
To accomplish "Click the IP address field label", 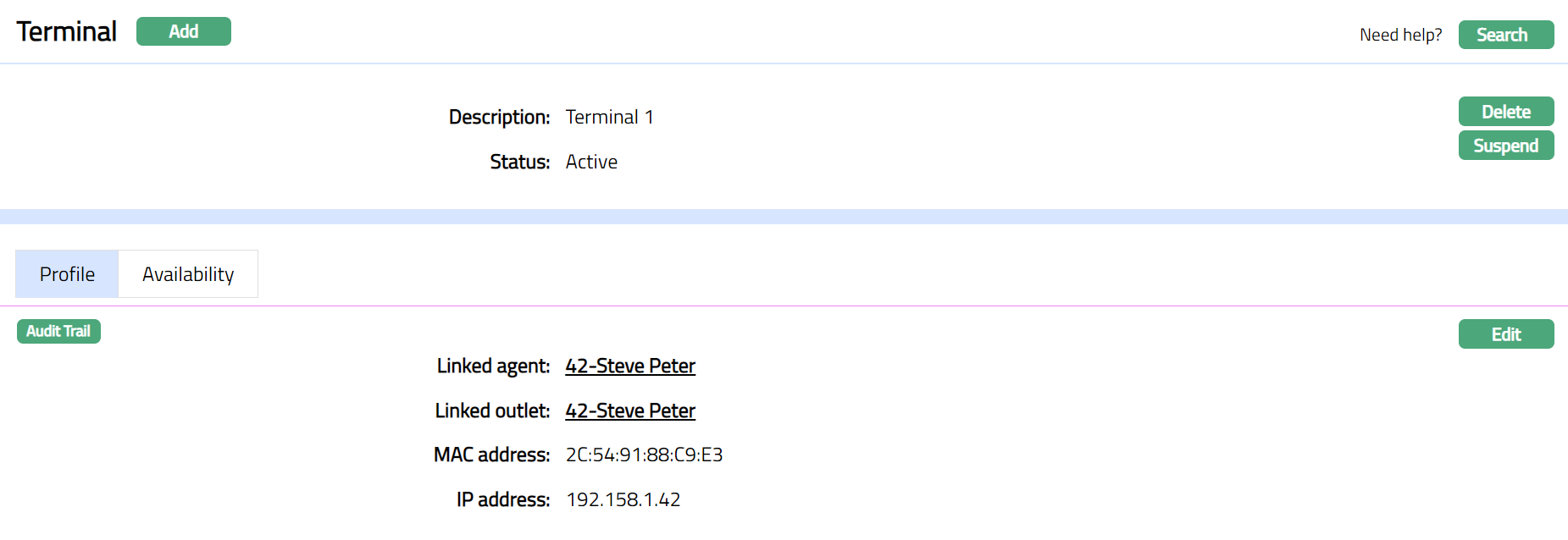I will pyautogui.click(x=503, y=500).
